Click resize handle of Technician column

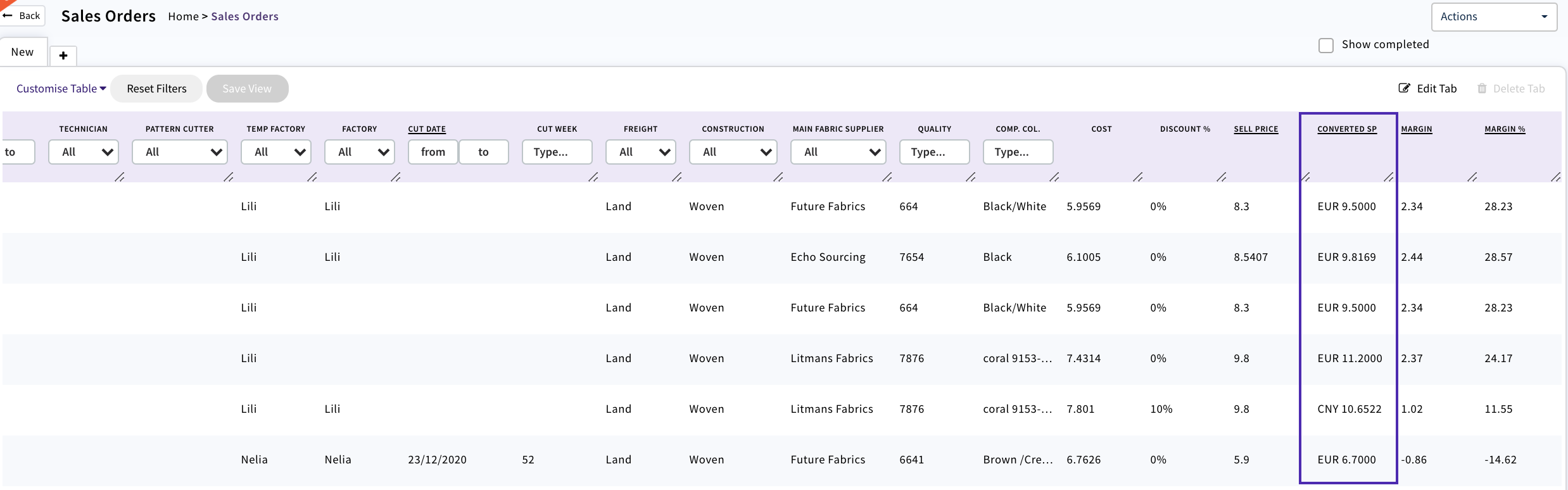[119, 177]
